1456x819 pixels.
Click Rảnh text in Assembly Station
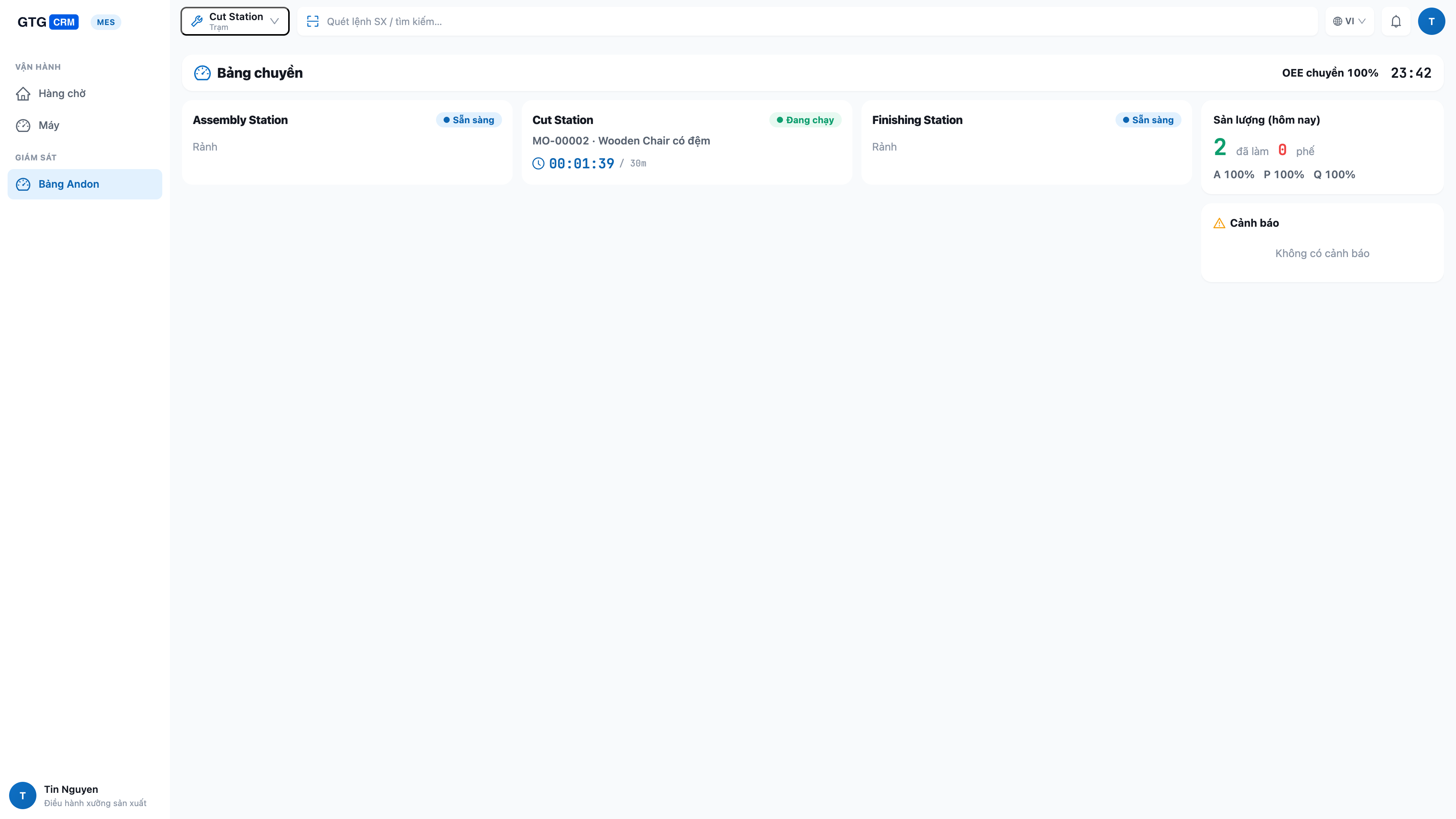tap(205, 147)
